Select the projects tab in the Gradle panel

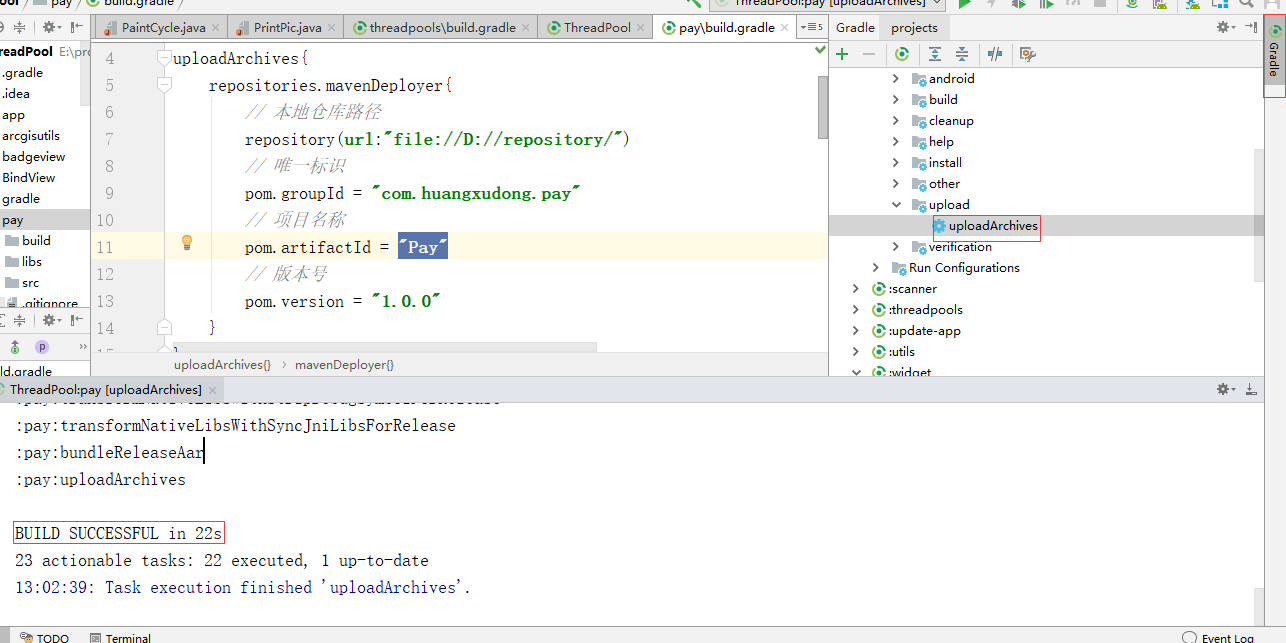914,27
